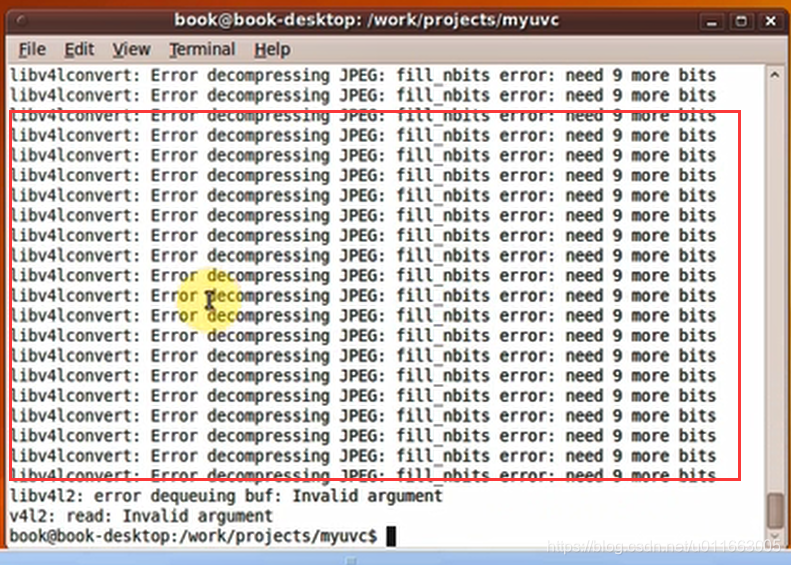Click the title bar text book@book-desktop: /work/projects/myuvc
791x565 pixels.
click(367, 21)
